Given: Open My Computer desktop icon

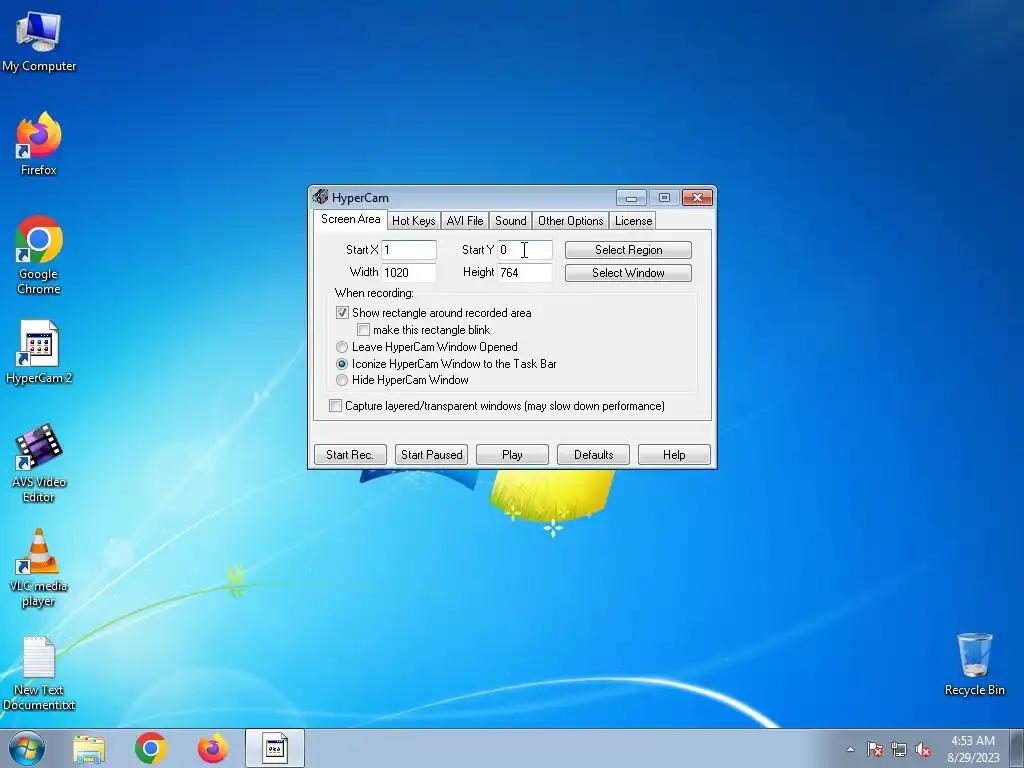Looking at the screenshot, I should pyautogui.click(x=39, y=40).
